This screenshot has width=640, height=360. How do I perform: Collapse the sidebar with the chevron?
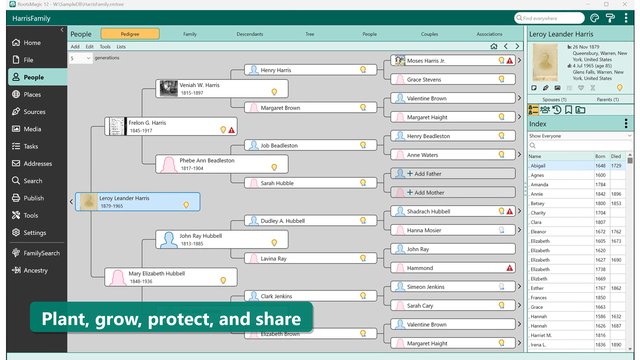click(x=62, y=30)
